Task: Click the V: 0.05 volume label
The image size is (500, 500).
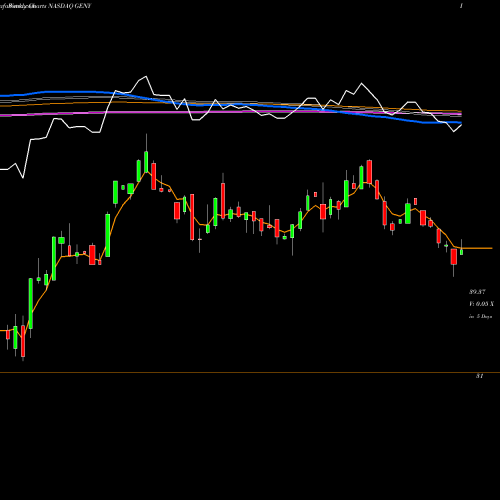Action: pos(481,304)
